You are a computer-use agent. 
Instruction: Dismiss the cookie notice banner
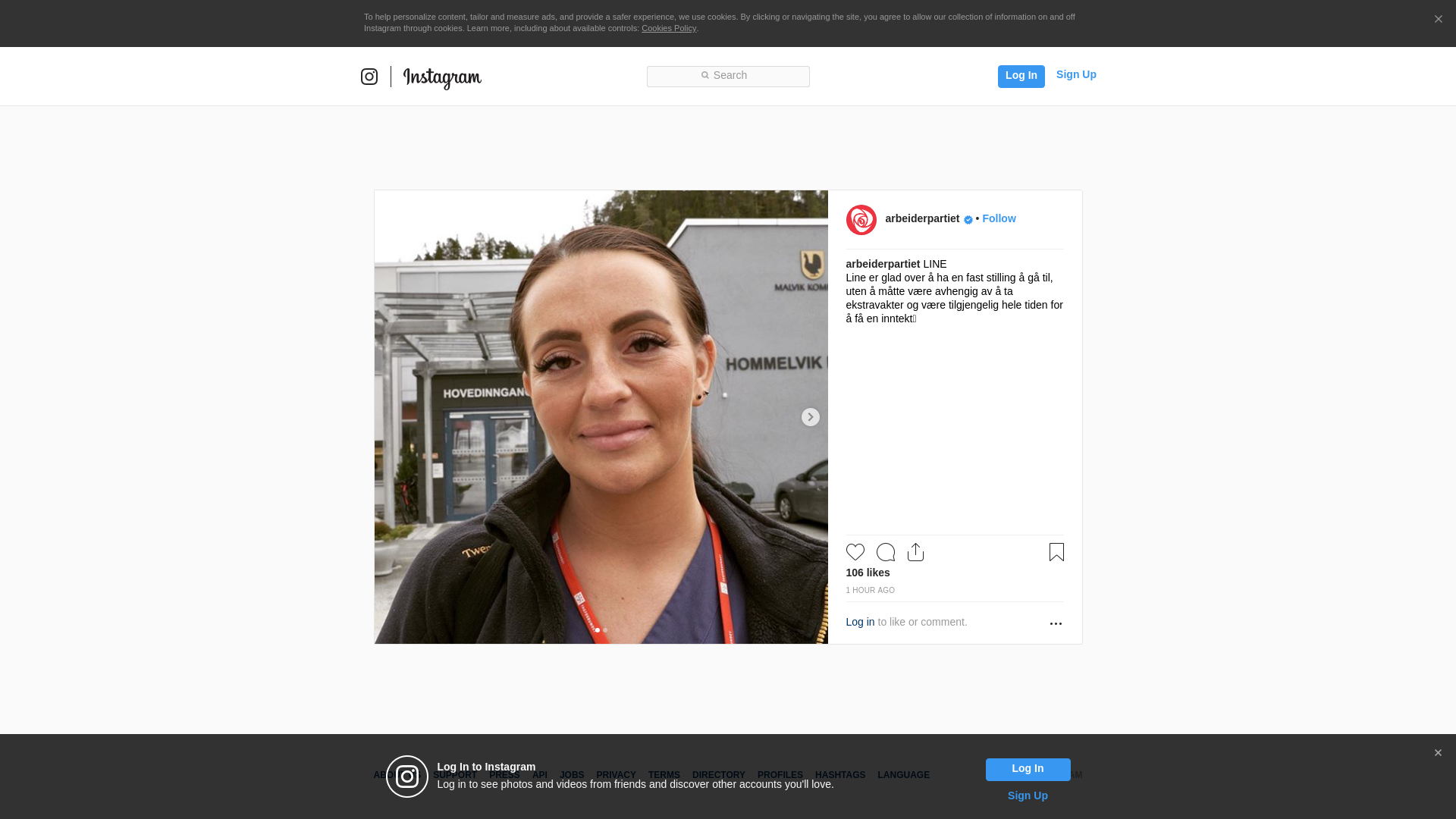[1438, 19]
